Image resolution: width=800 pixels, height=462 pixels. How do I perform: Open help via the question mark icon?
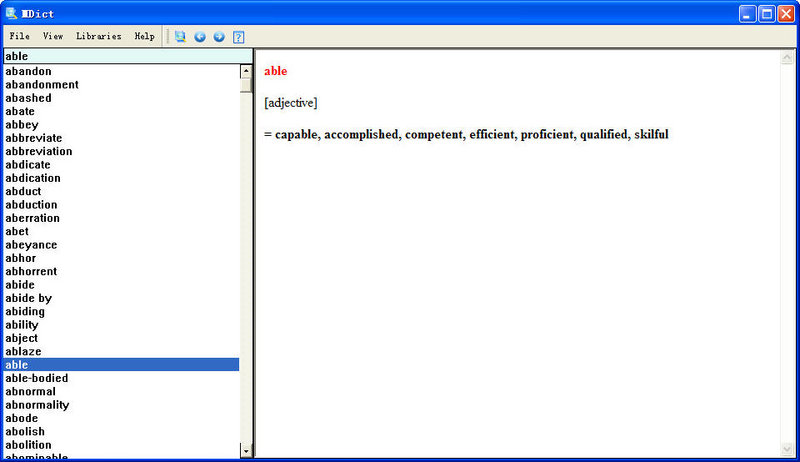tap(239, 37)
